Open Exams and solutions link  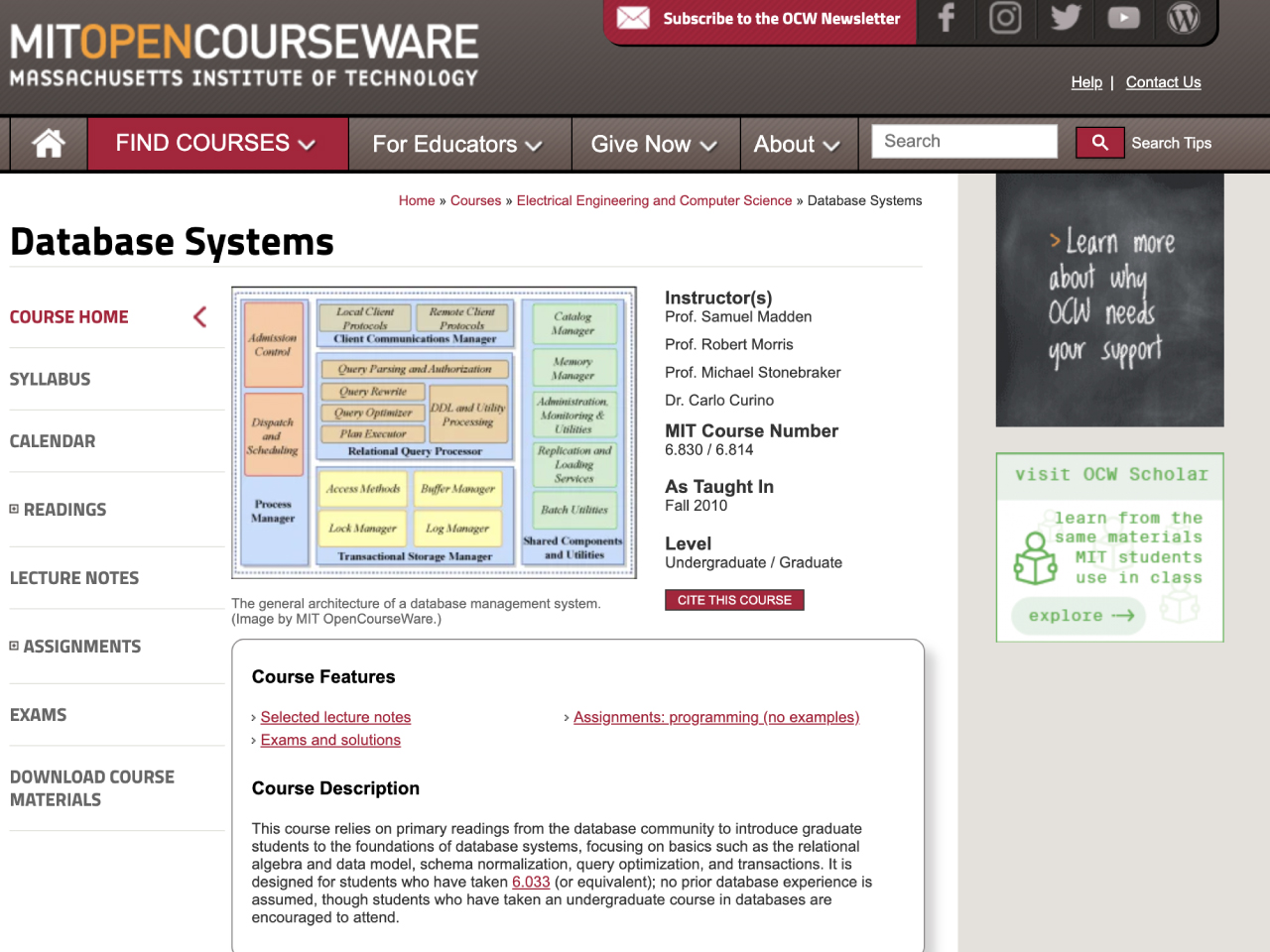[330, 740]
